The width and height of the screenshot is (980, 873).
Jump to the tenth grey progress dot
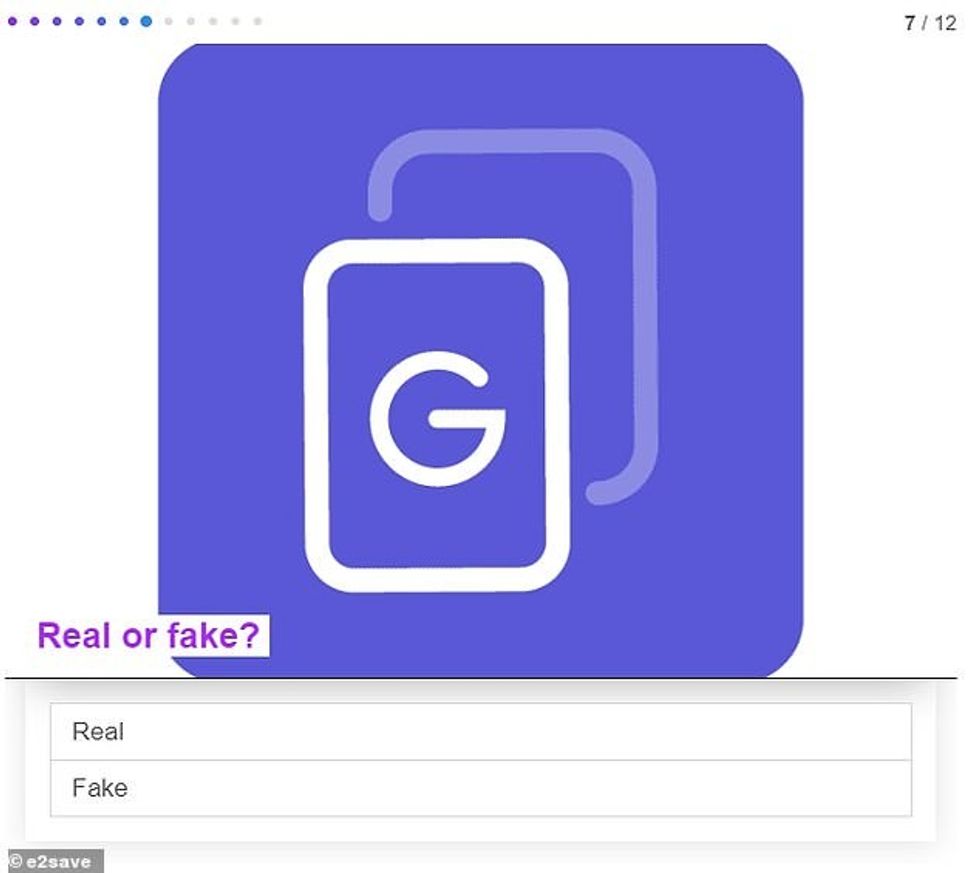click(213, 21)
